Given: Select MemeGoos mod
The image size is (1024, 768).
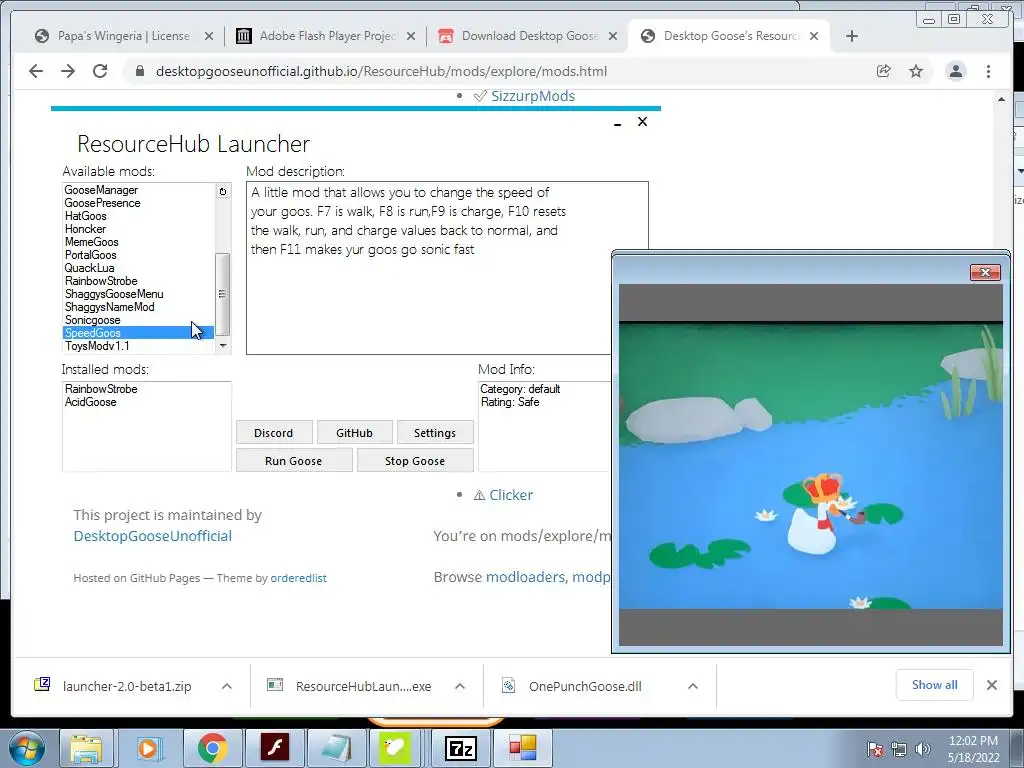Looking at the screenshot, I should pyautogui.click(x=91, y=242).
